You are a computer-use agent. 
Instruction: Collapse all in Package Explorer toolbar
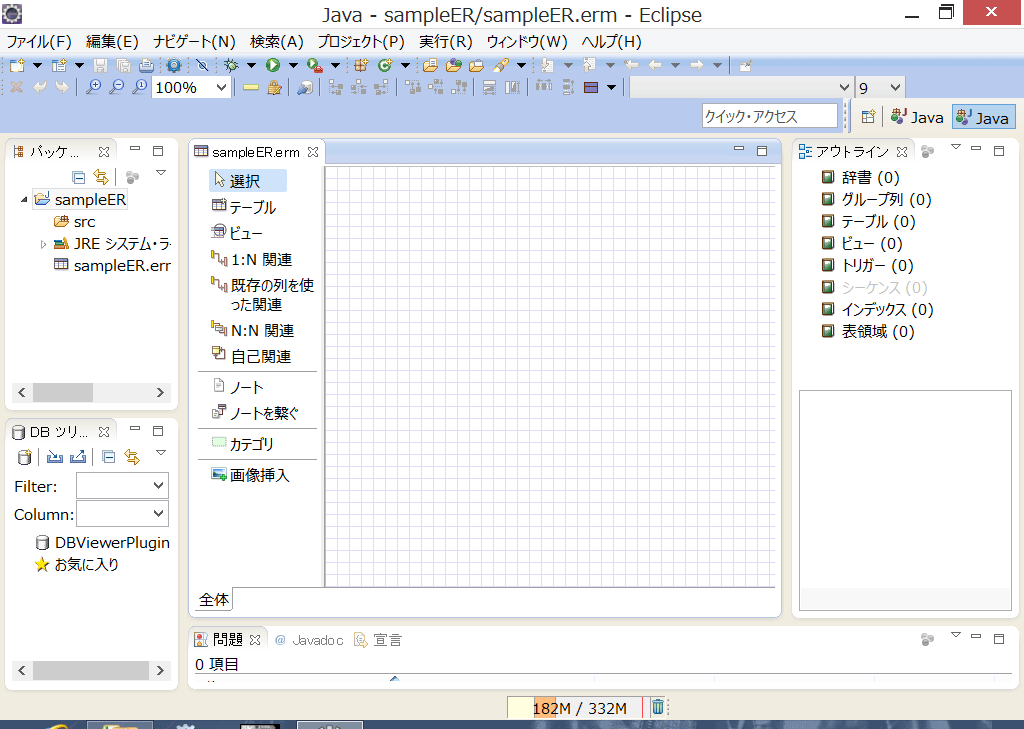(x=78, y=177)
